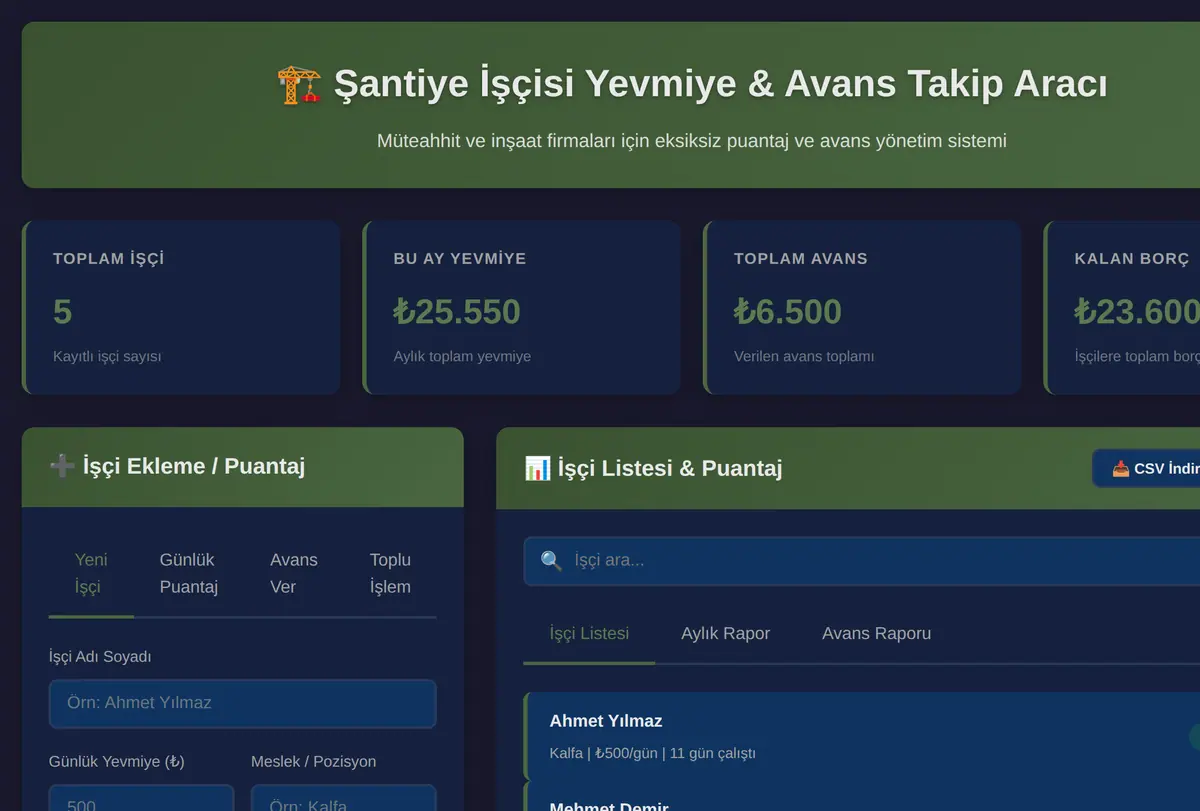Viewport: 1200px width, 811px height.
Task: Download the CSV with CSV İndir button
Action: [1148, 468]
